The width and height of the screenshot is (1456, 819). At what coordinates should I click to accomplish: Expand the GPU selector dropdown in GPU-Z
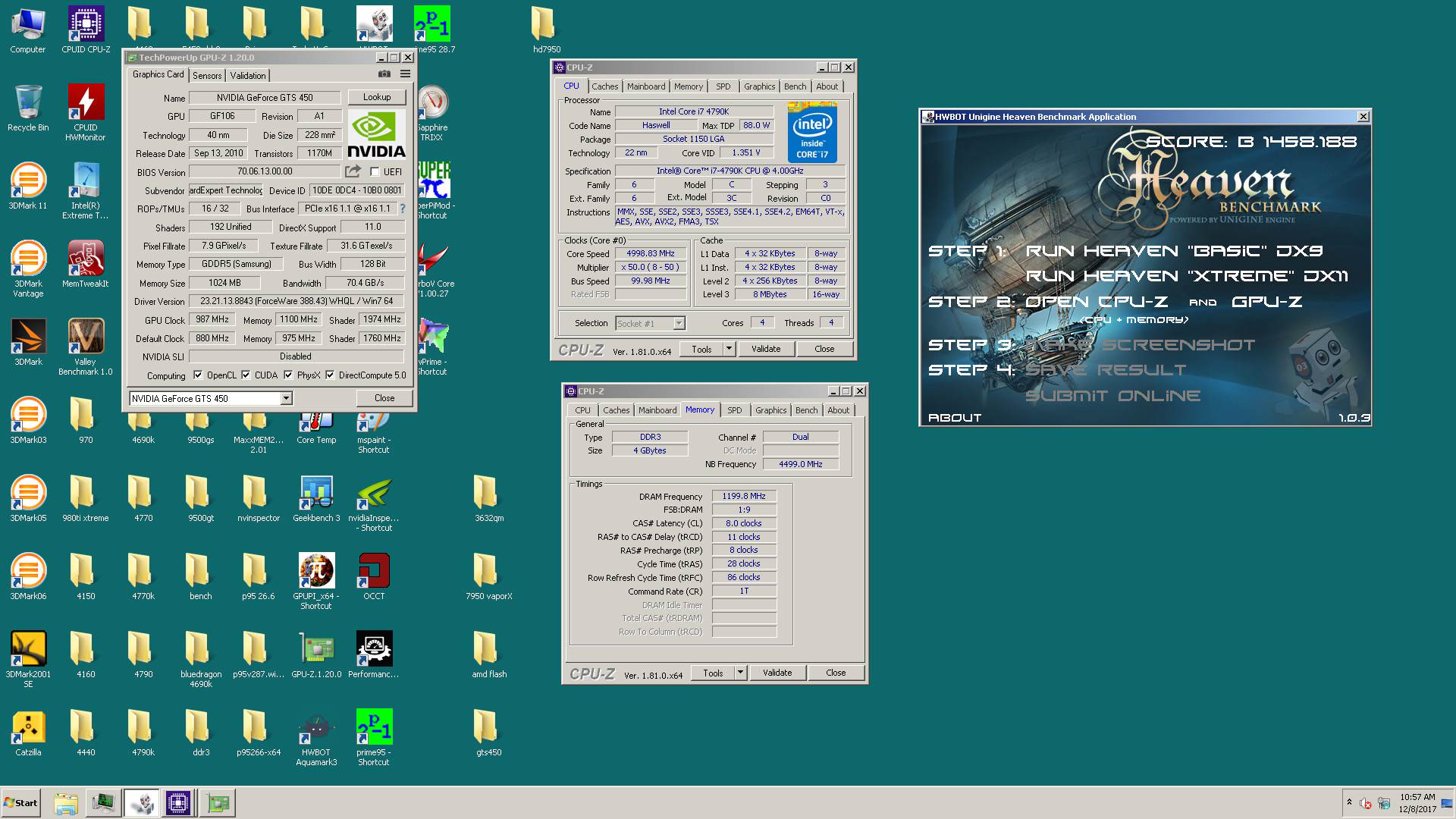click(x=286, y=399)
